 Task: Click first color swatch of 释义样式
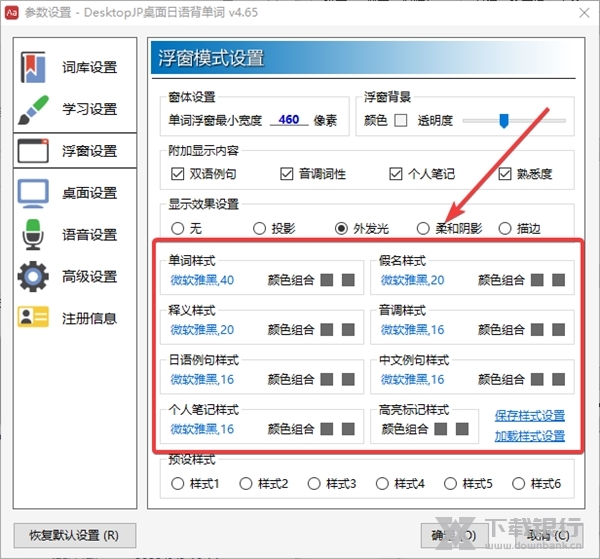tap(327, 329)
